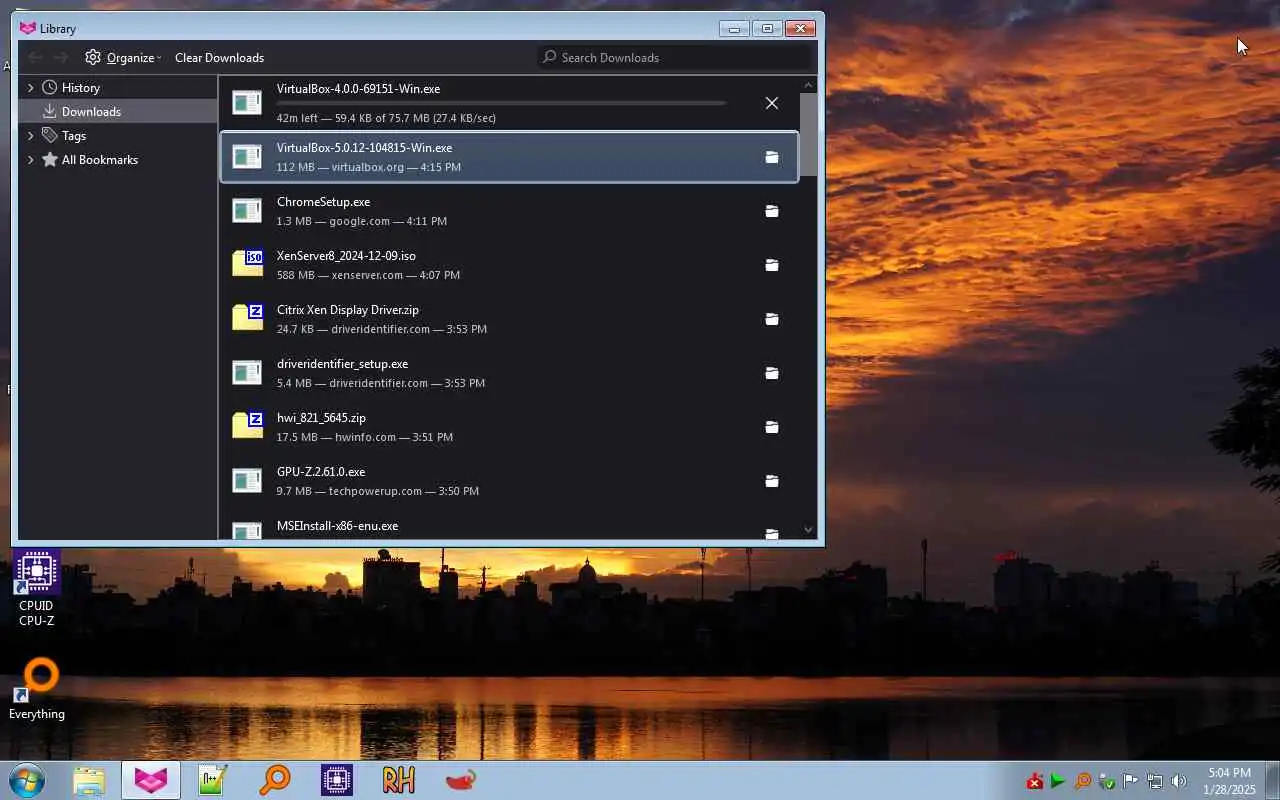Open folder for XenServer8_2024-12-09.iso
Image resolution: width=1280 pixels, height=800 pixels.
[771, 265]
